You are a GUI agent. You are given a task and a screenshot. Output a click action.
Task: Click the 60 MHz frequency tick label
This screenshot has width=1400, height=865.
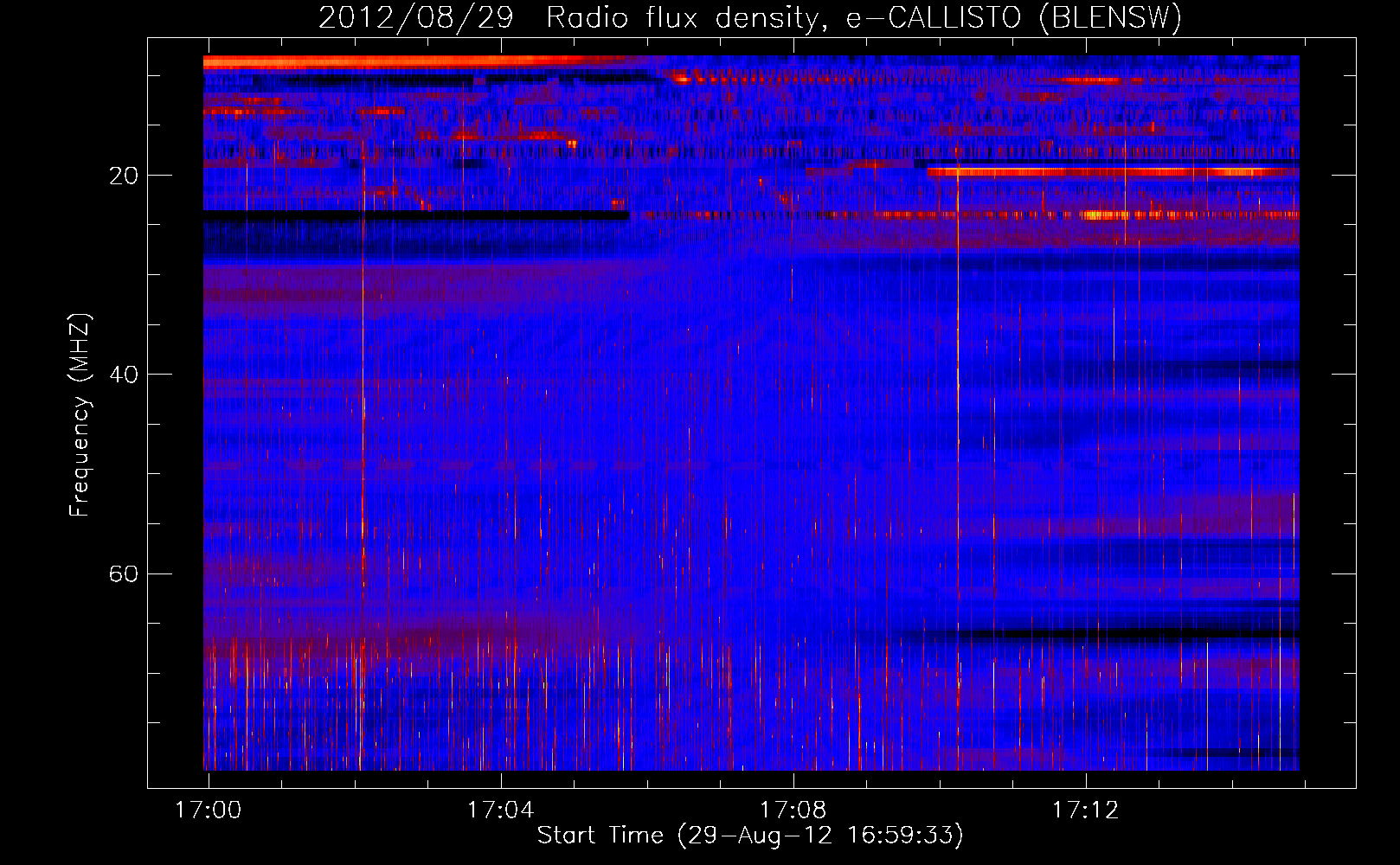(x=123, y=573)
